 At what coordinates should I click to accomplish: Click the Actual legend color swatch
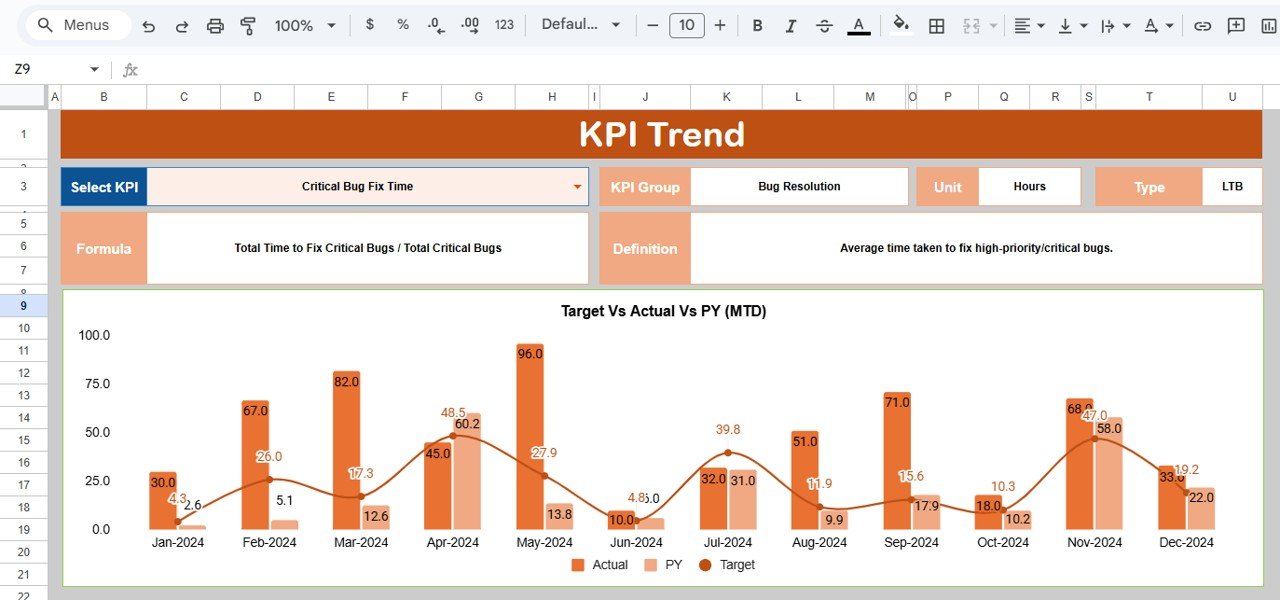[578, 564]
